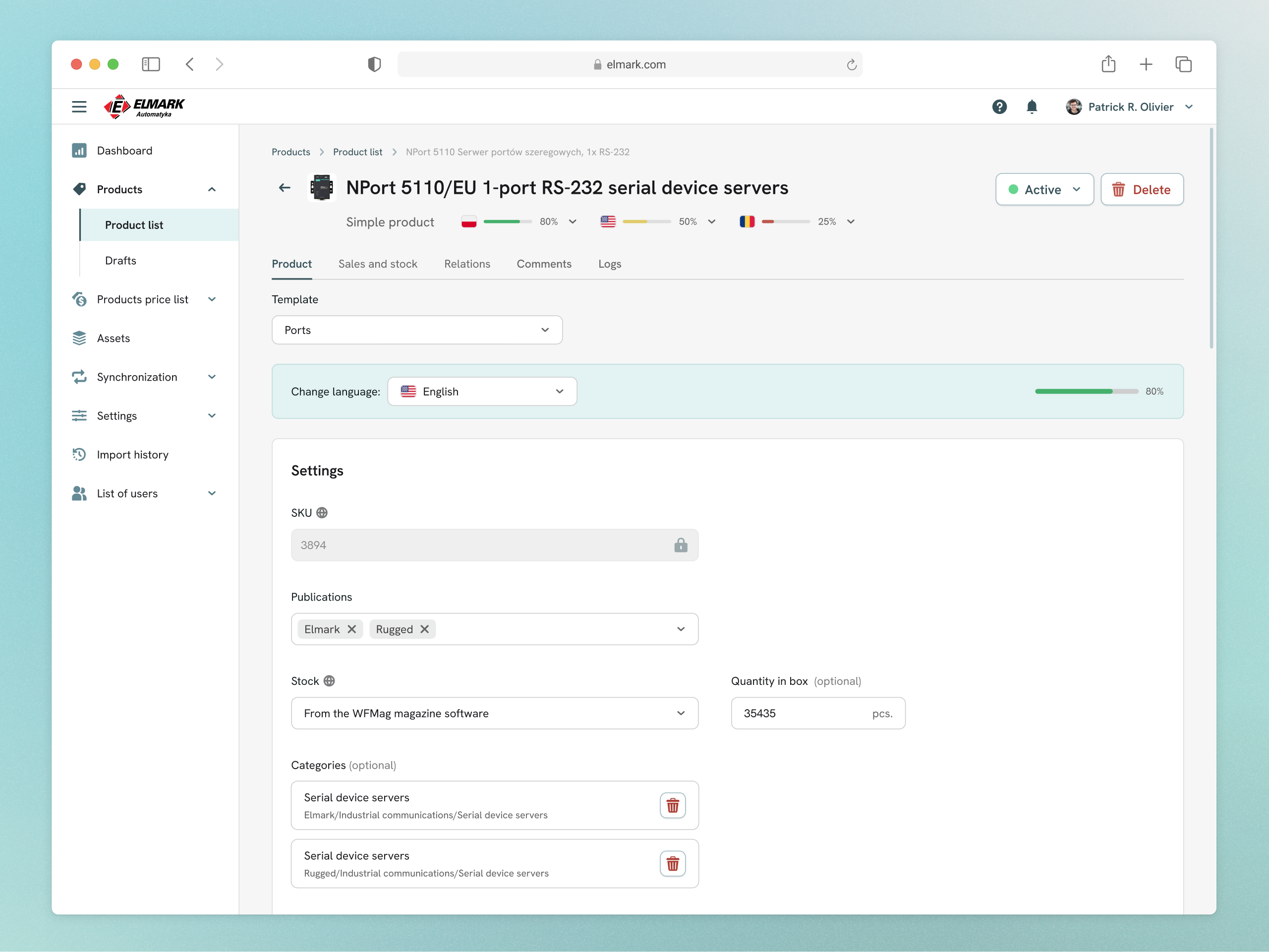The height and width of the screenshot is (952, 1269).
Task: Open the notifications bell
Action: pos(1032,107)
